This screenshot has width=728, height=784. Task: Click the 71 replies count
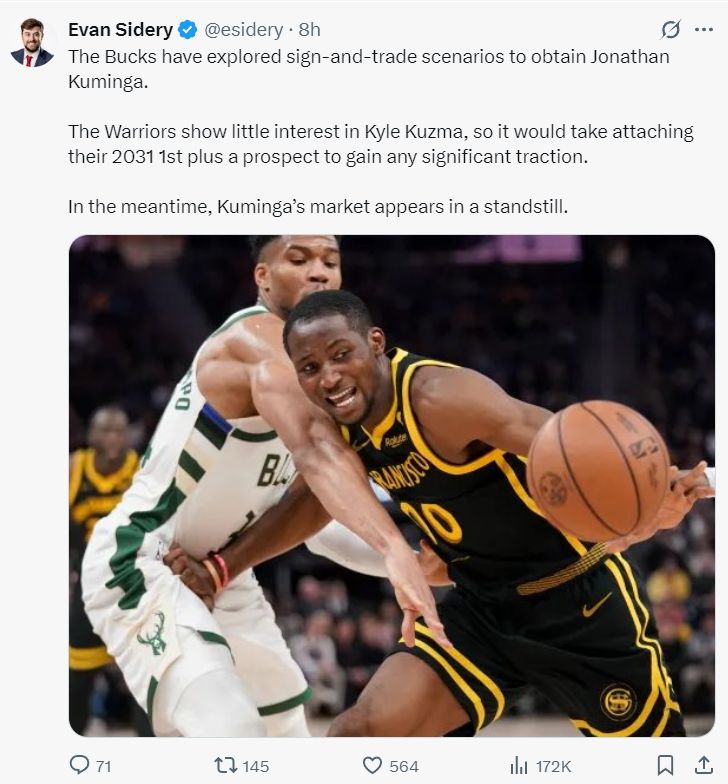coord(104,766)
